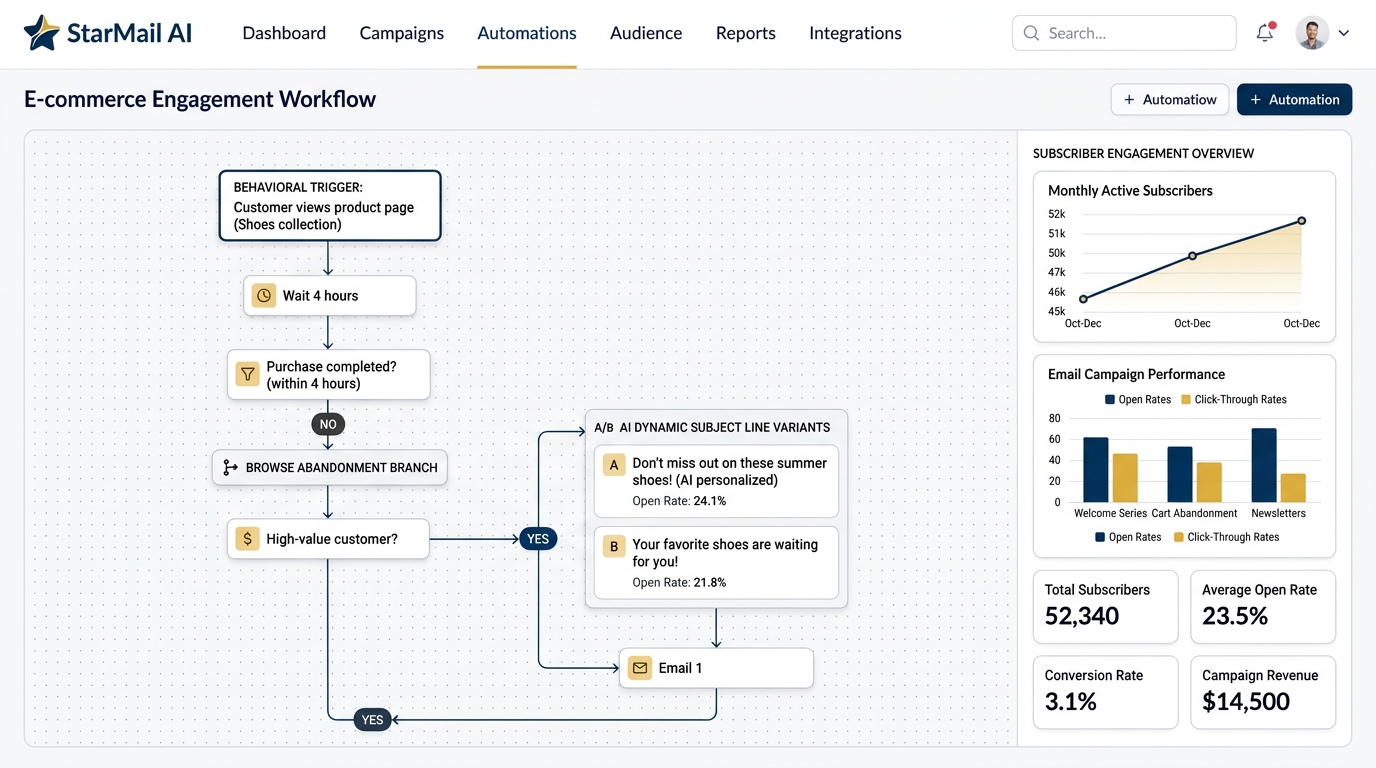This screenshot has width=1376, height=768.
Task: Open the Conversion Rate card
Action: point(1105,692)
